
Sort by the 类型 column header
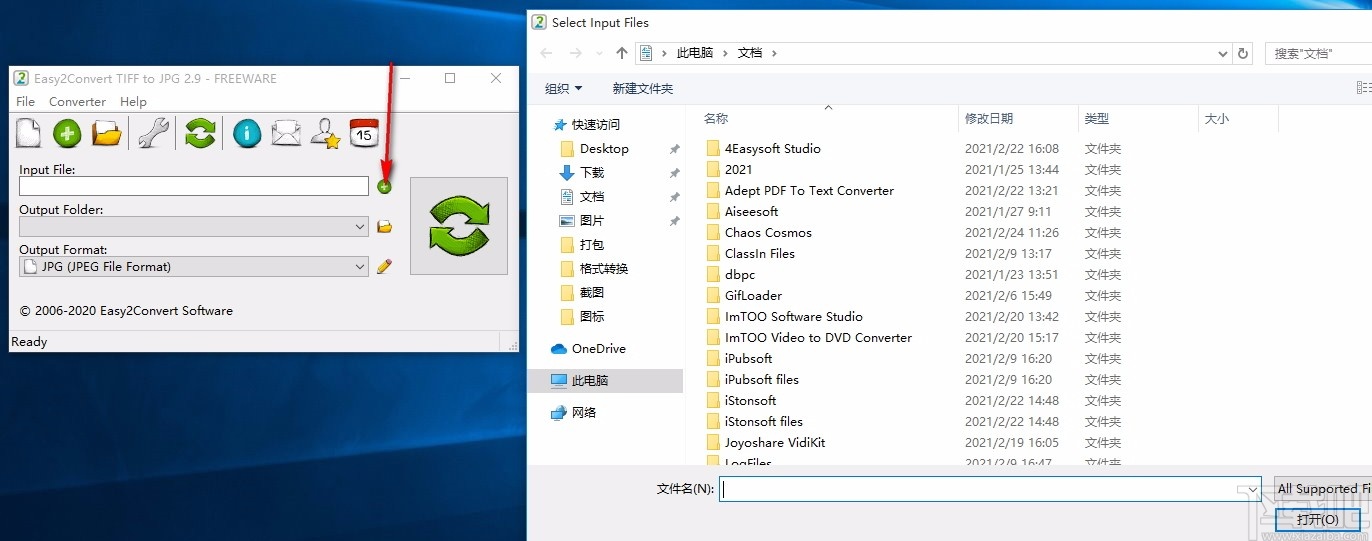[x=1096, y=118]
